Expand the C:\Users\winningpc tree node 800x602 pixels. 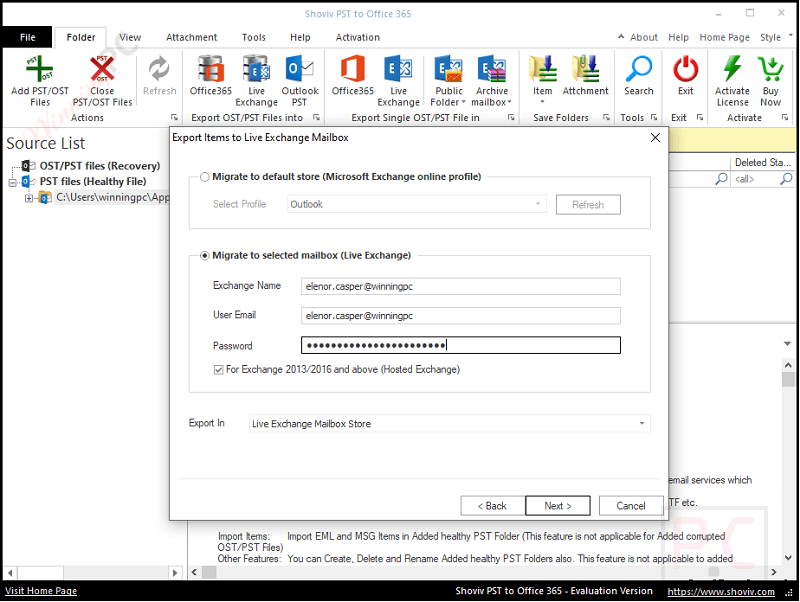pyautogui.click(x=29, y=198)
